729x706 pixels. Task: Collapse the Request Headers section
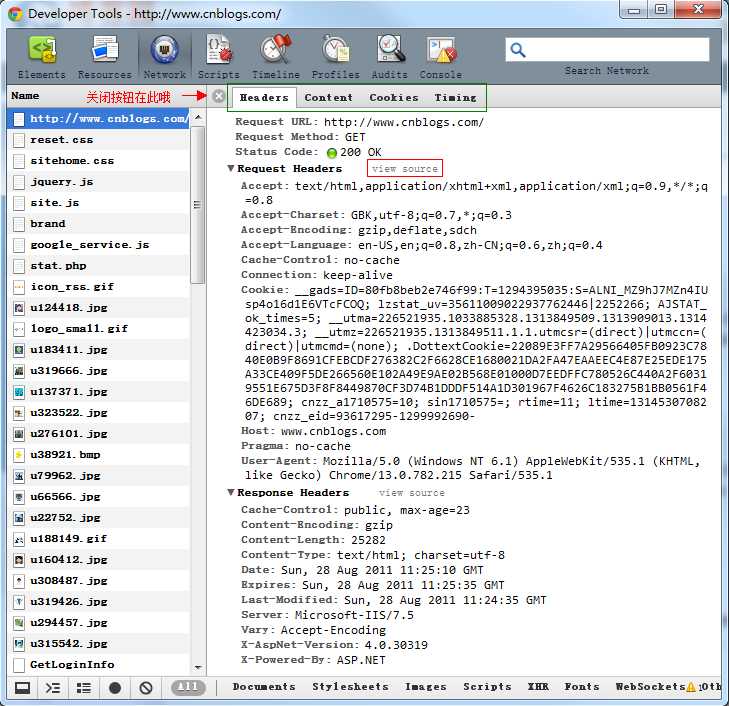click(x=231, y=168)
